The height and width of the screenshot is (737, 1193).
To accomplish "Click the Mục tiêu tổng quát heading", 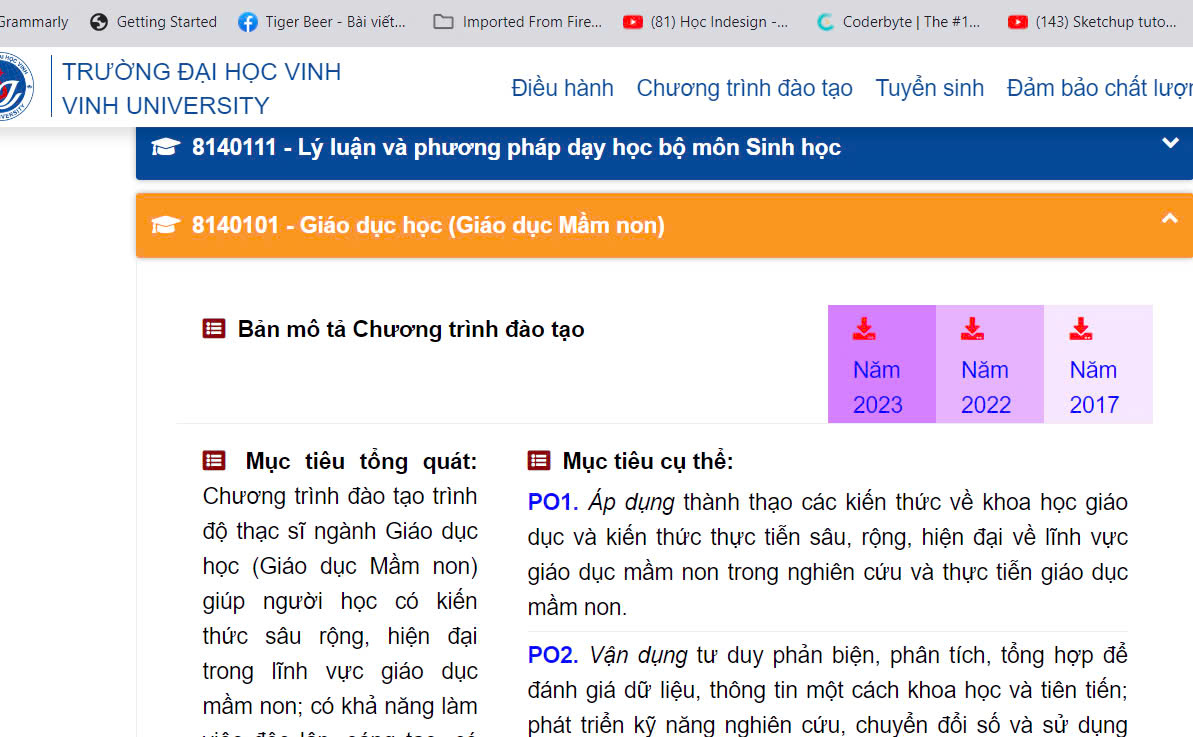I will click(x=361, y=461).
